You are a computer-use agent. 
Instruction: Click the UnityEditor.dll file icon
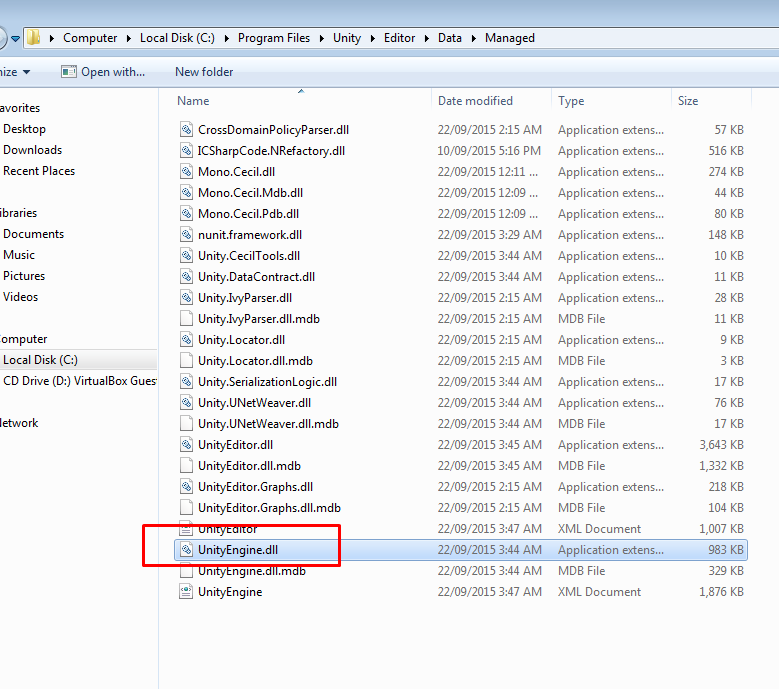coord(186,445)
